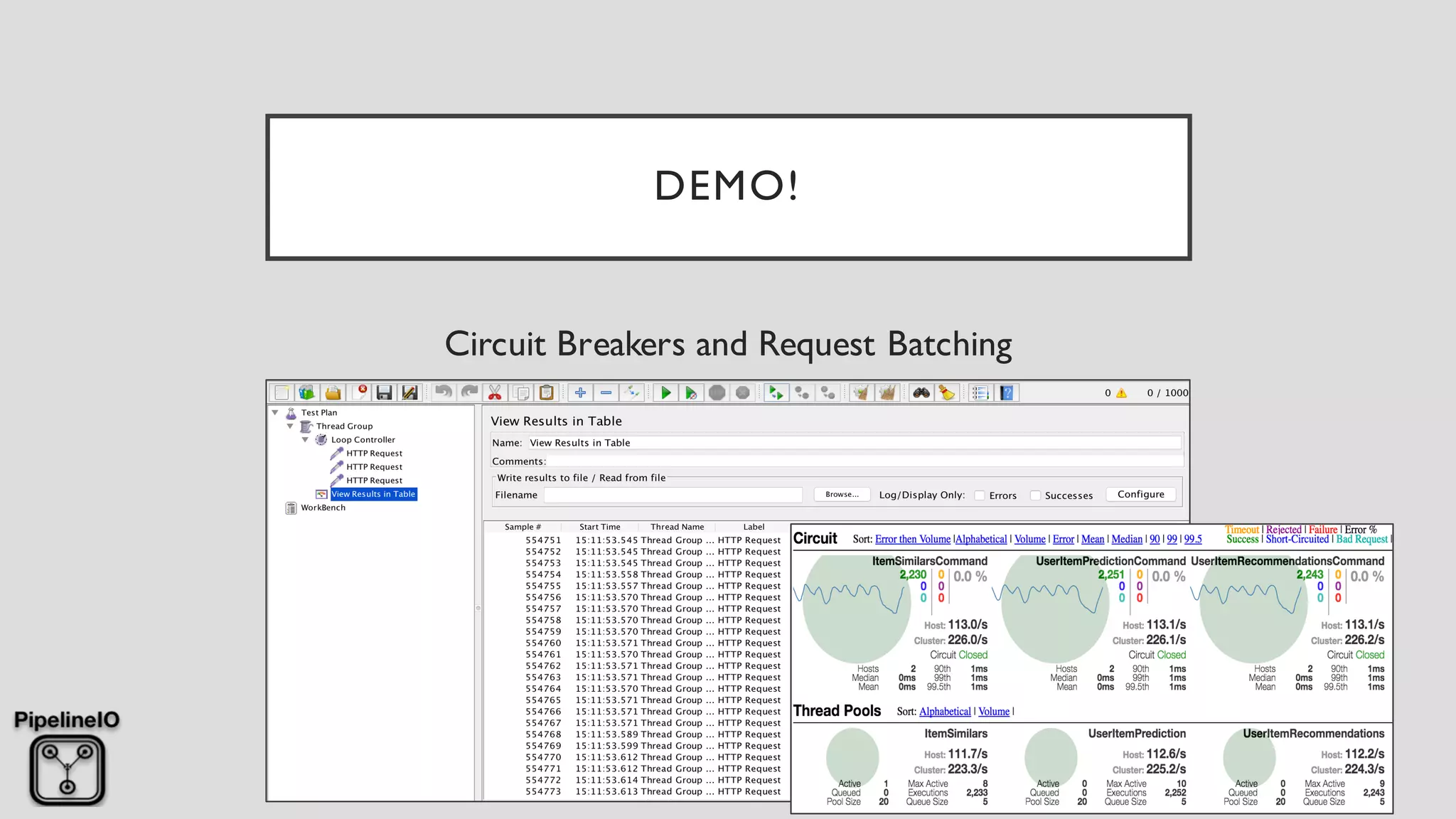Screen dimensions: 1456x819
Task: Click the Redo arrow icon
Action: 469,392
